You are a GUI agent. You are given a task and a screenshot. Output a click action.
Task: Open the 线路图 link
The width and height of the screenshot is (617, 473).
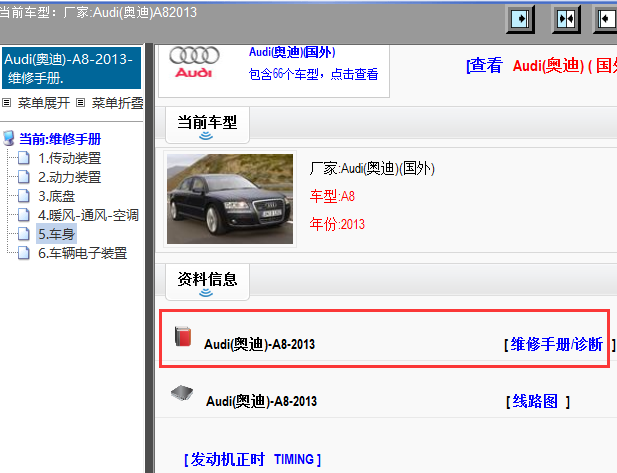coord(535,401)
